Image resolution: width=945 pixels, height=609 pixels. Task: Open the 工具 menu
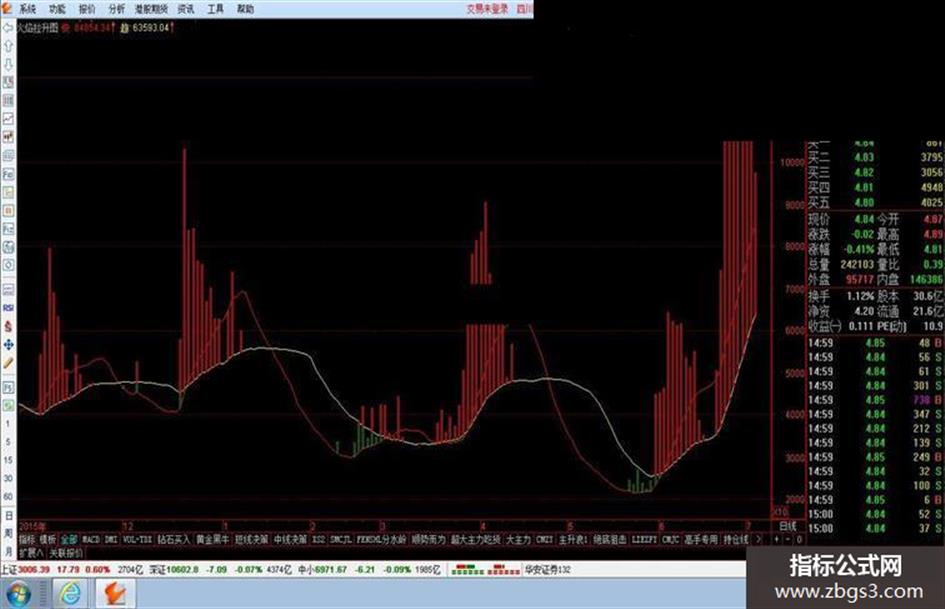(216, 8)
